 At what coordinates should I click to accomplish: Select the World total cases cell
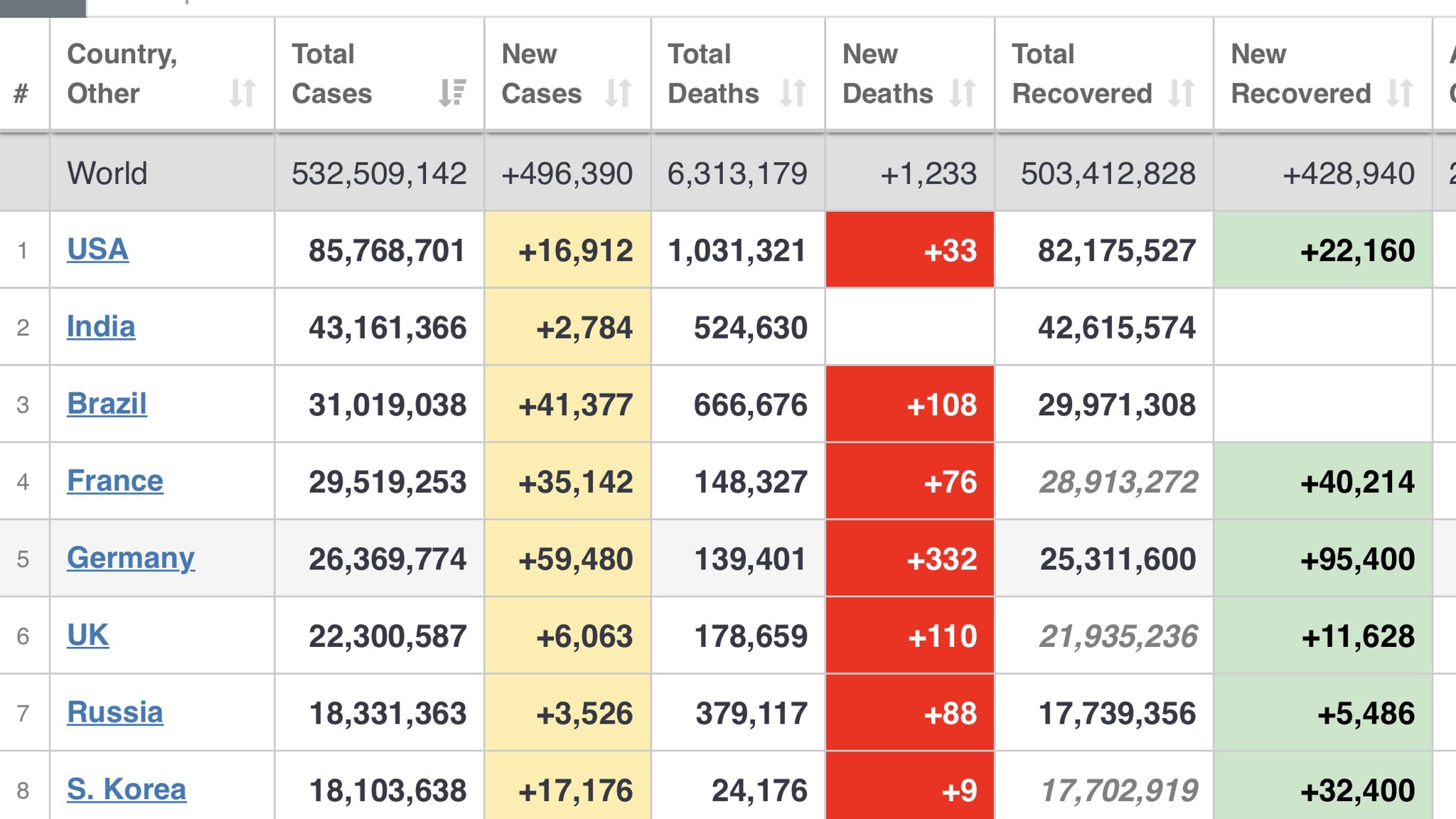pos(379,173)
